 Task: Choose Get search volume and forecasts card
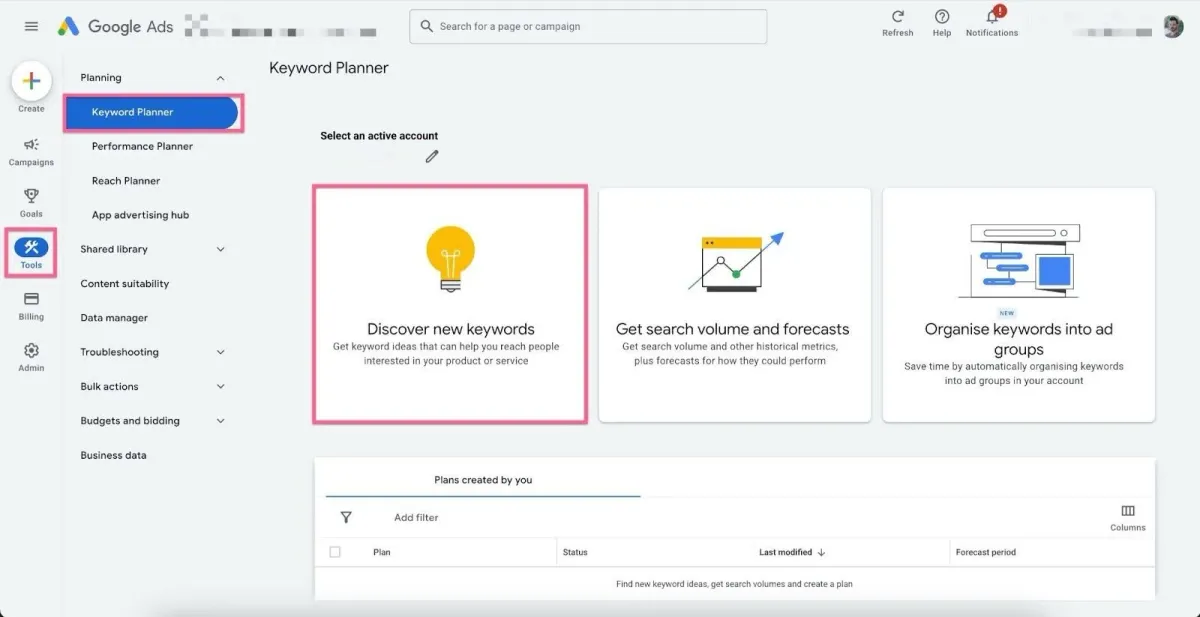click(x=734, y=304)
